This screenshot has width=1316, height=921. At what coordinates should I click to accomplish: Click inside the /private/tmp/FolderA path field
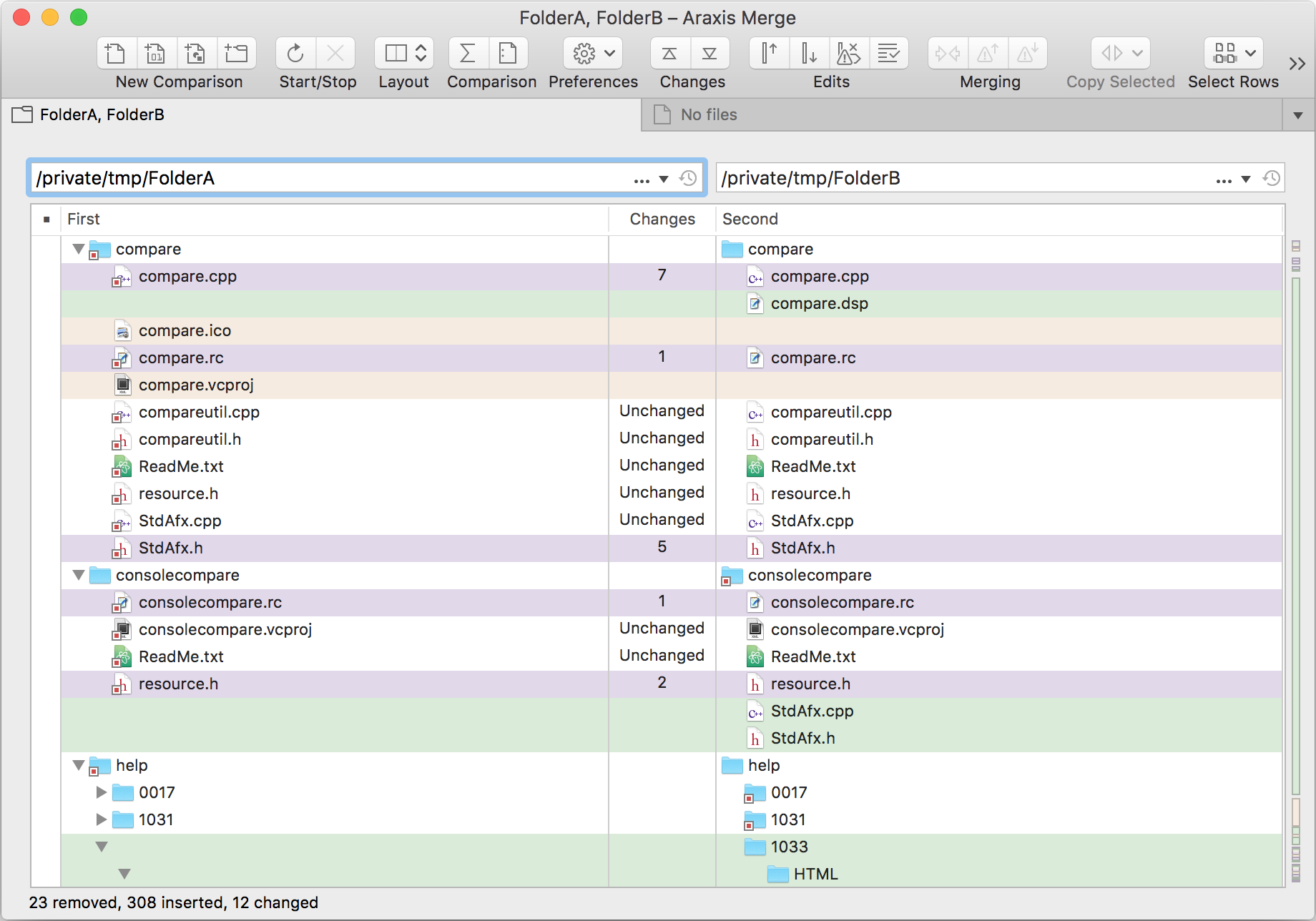pos(286,179)
